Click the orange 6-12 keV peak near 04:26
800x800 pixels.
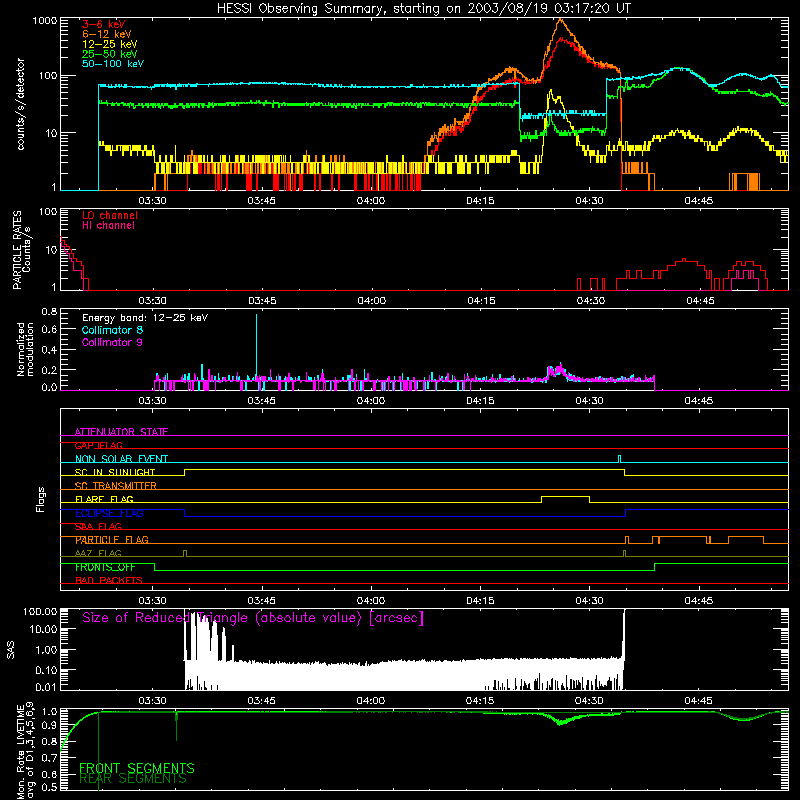pyautogui.click(x=561, y=20)
